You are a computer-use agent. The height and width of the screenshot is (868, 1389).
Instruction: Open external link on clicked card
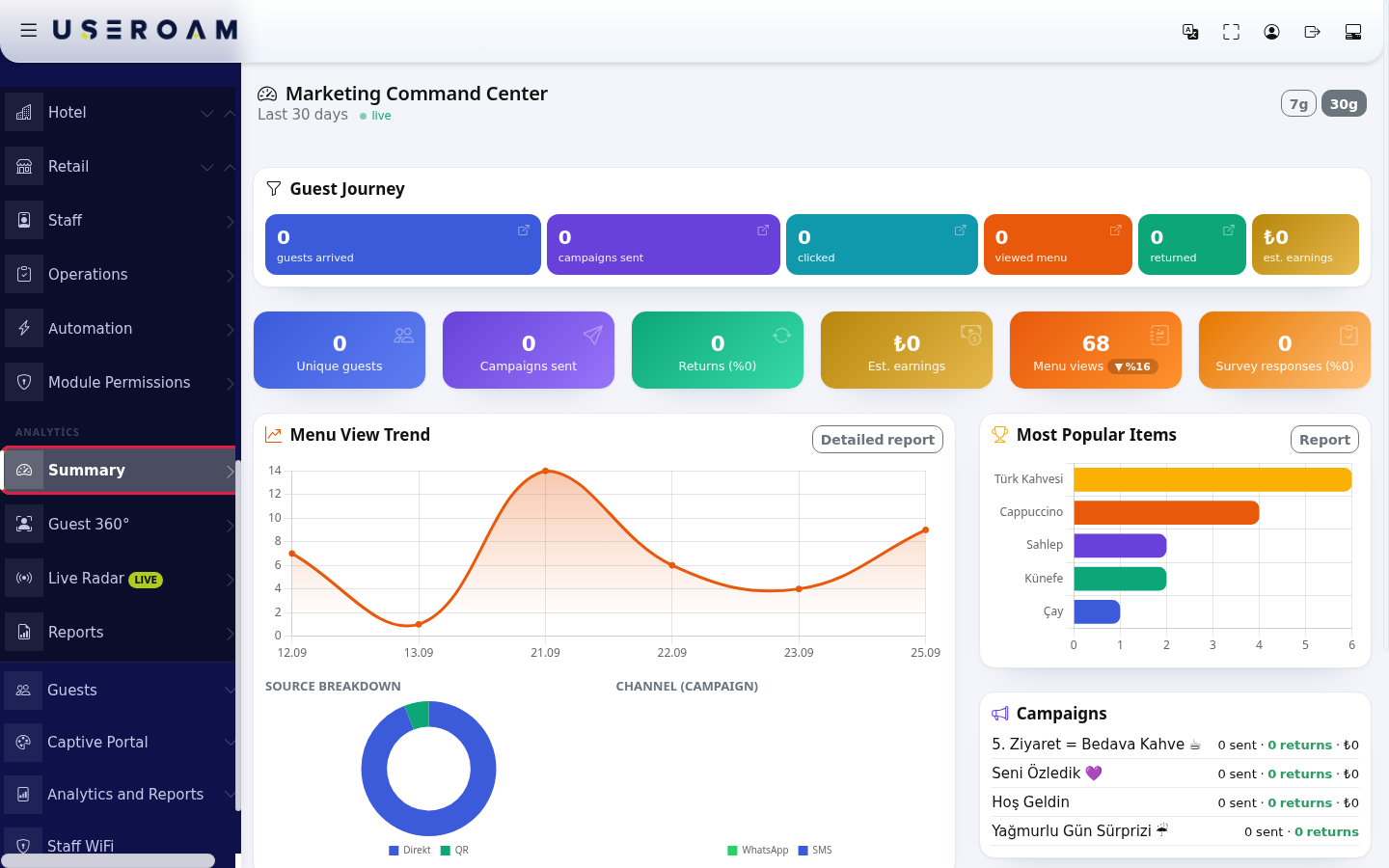(x=961, y=231)
